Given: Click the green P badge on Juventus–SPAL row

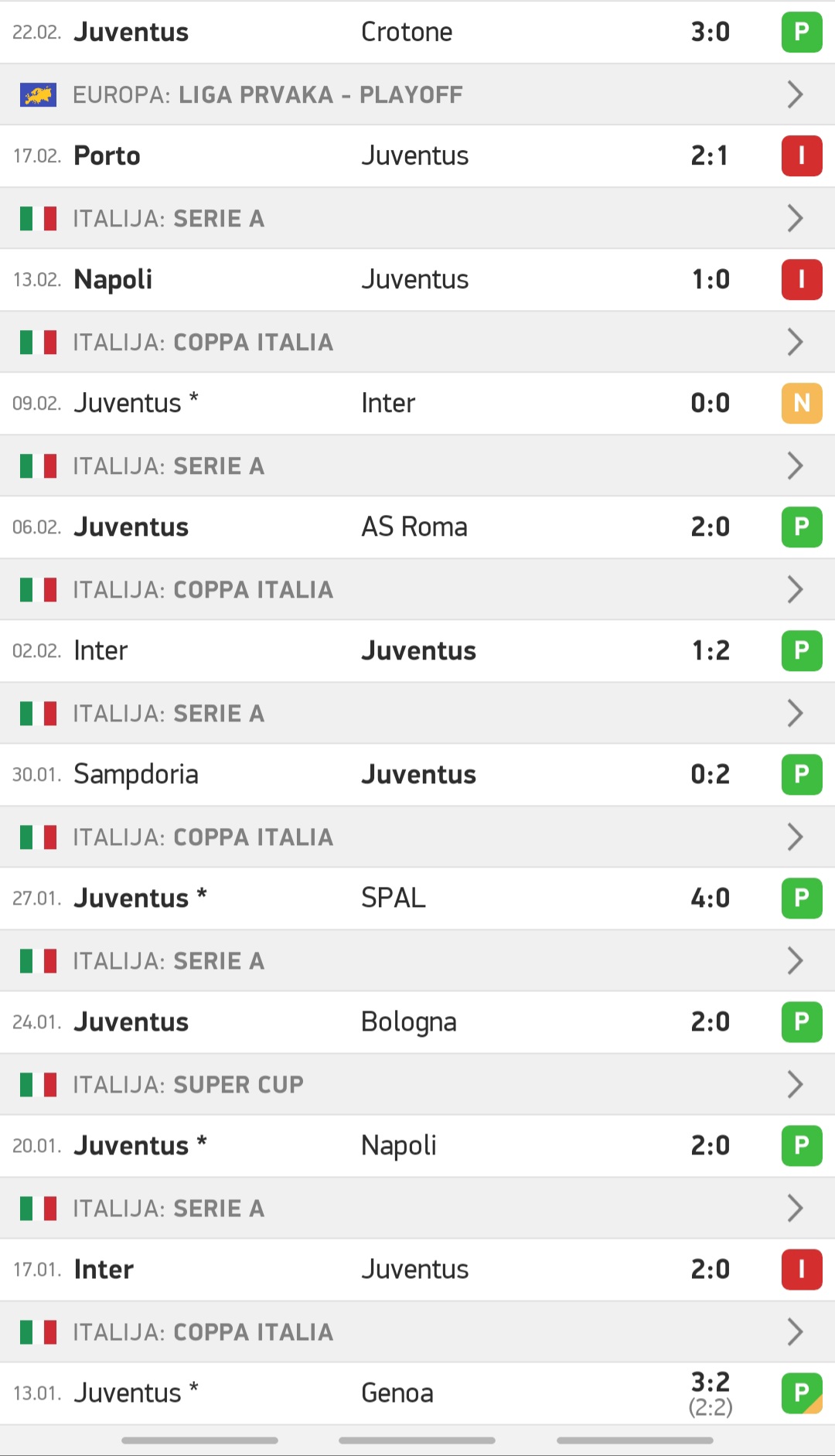Looking at the screenshot, I should click(x=802, y=898).
